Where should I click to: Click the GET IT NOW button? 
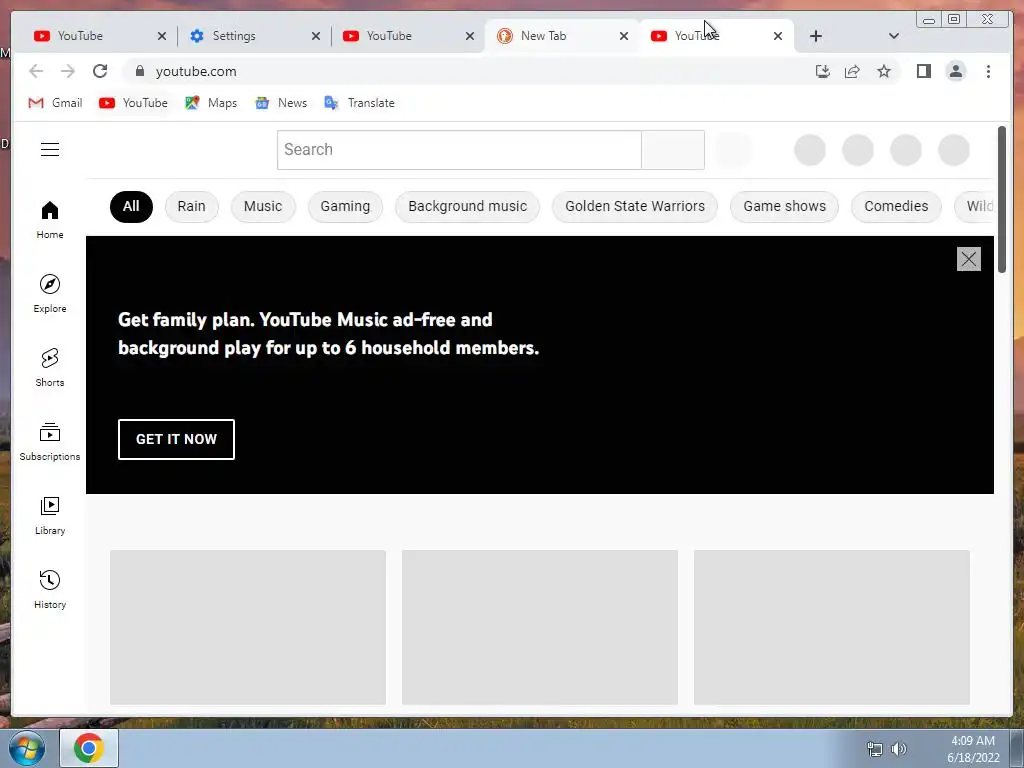[x=176, y=440]
